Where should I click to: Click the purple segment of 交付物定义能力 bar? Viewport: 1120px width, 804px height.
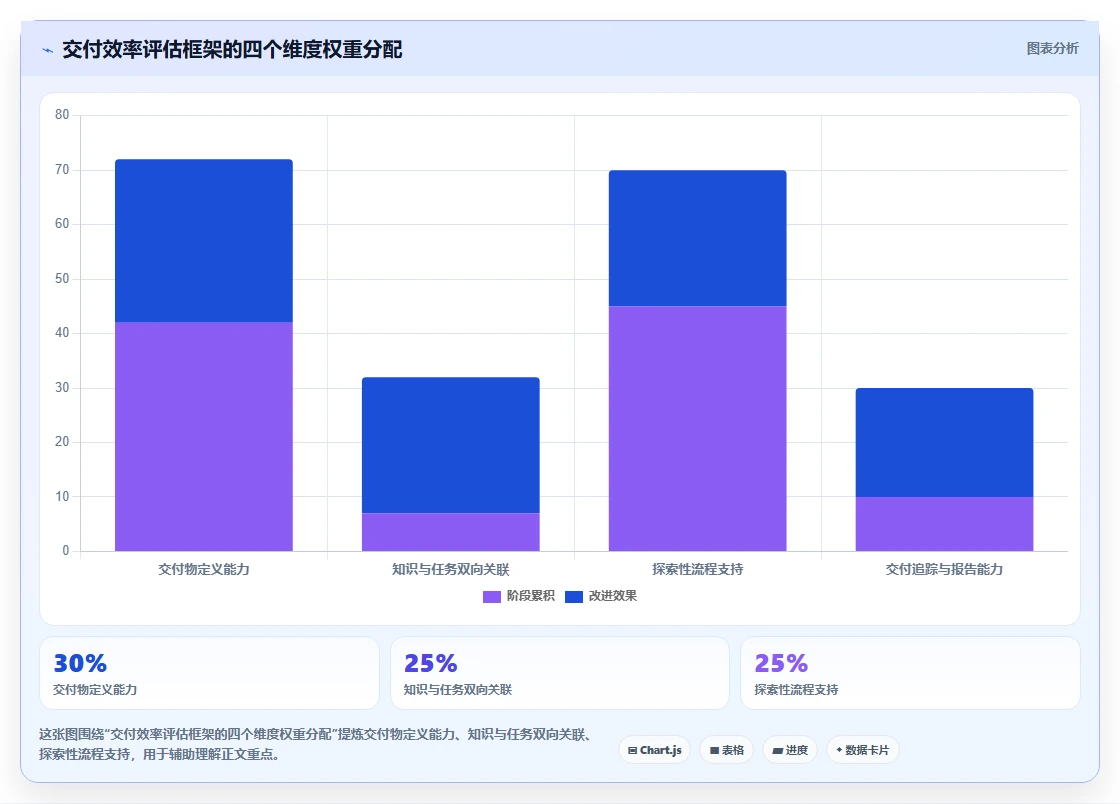[204, 436]
